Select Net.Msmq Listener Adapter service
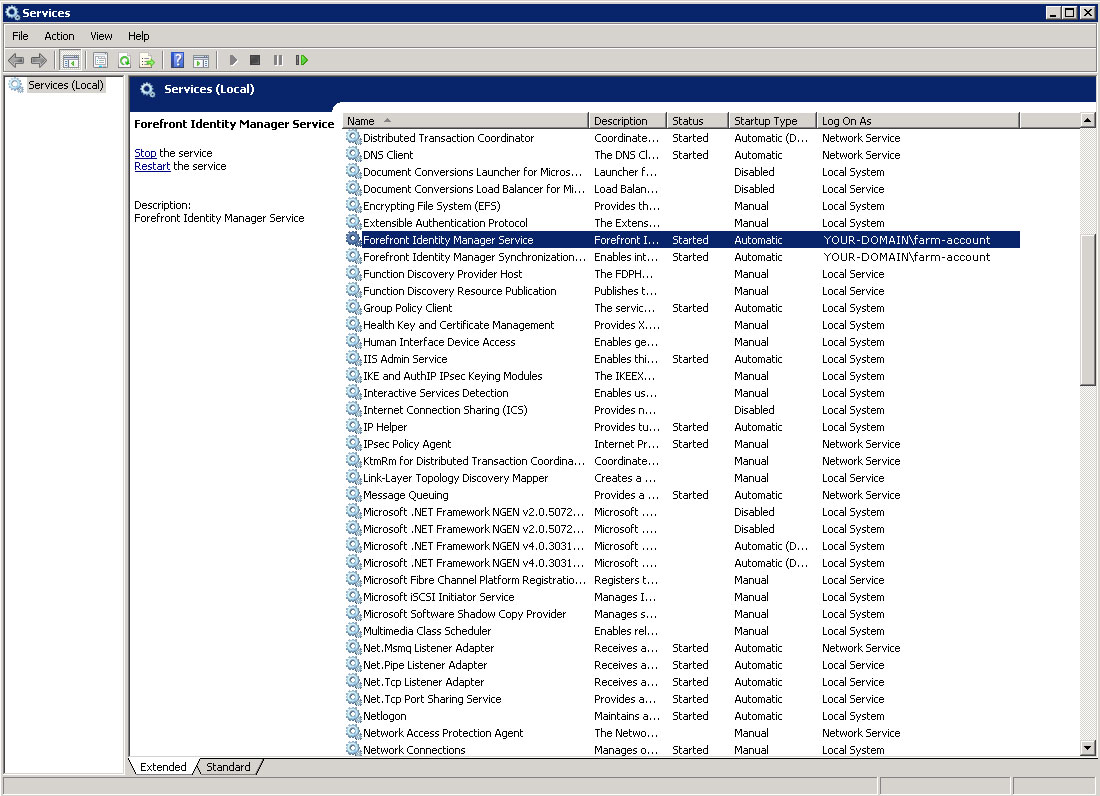 pyautogui.click(x=680, y=648)
